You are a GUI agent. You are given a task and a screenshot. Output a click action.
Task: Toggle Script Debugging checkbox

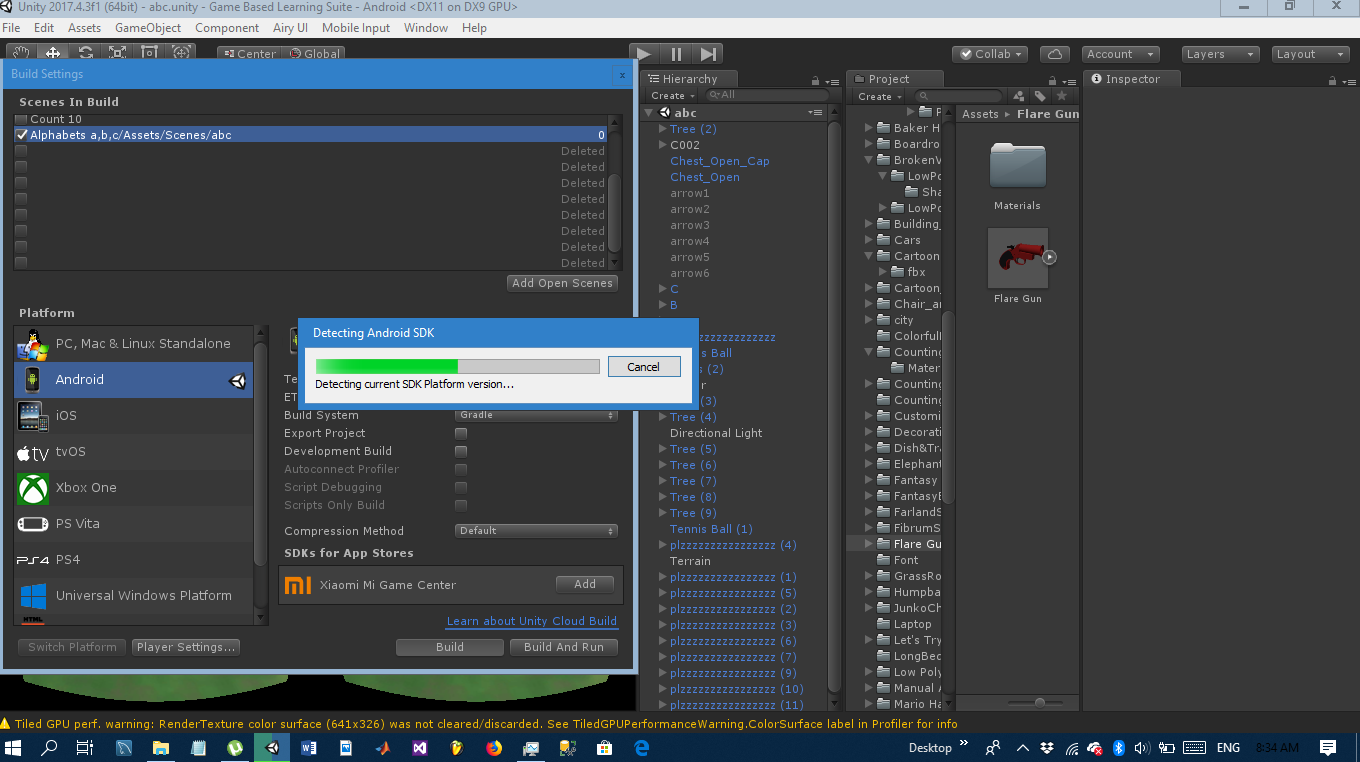tap(461, 487)
